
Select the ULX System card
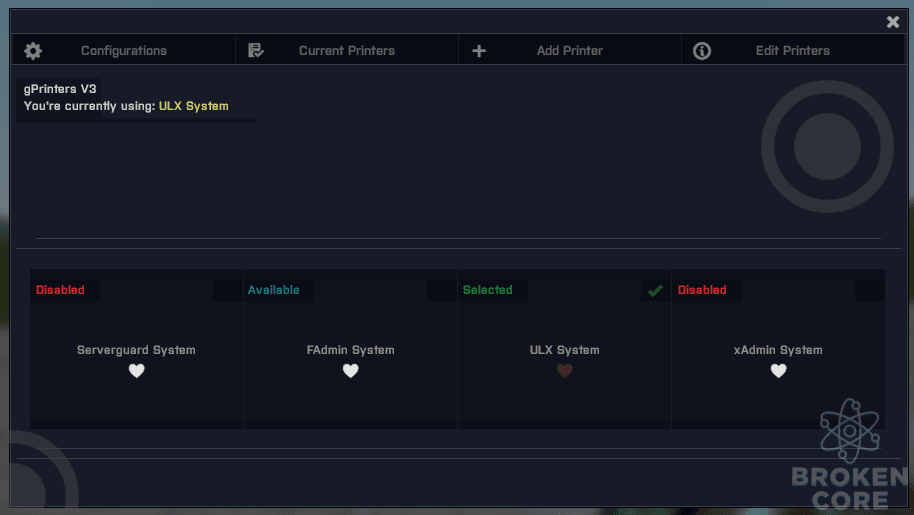564,349
